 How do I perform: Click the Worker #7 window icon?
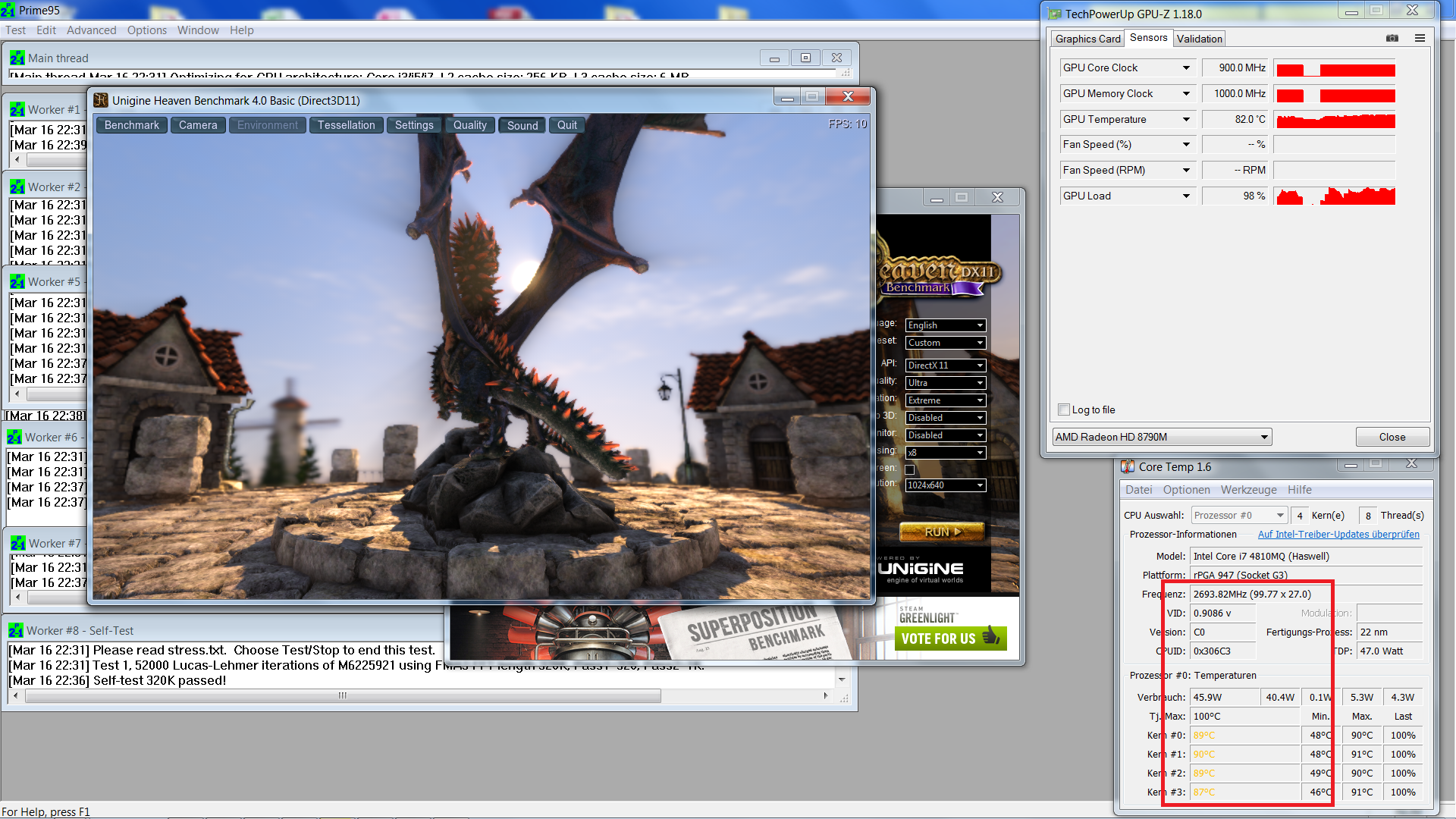click(17, 544)
